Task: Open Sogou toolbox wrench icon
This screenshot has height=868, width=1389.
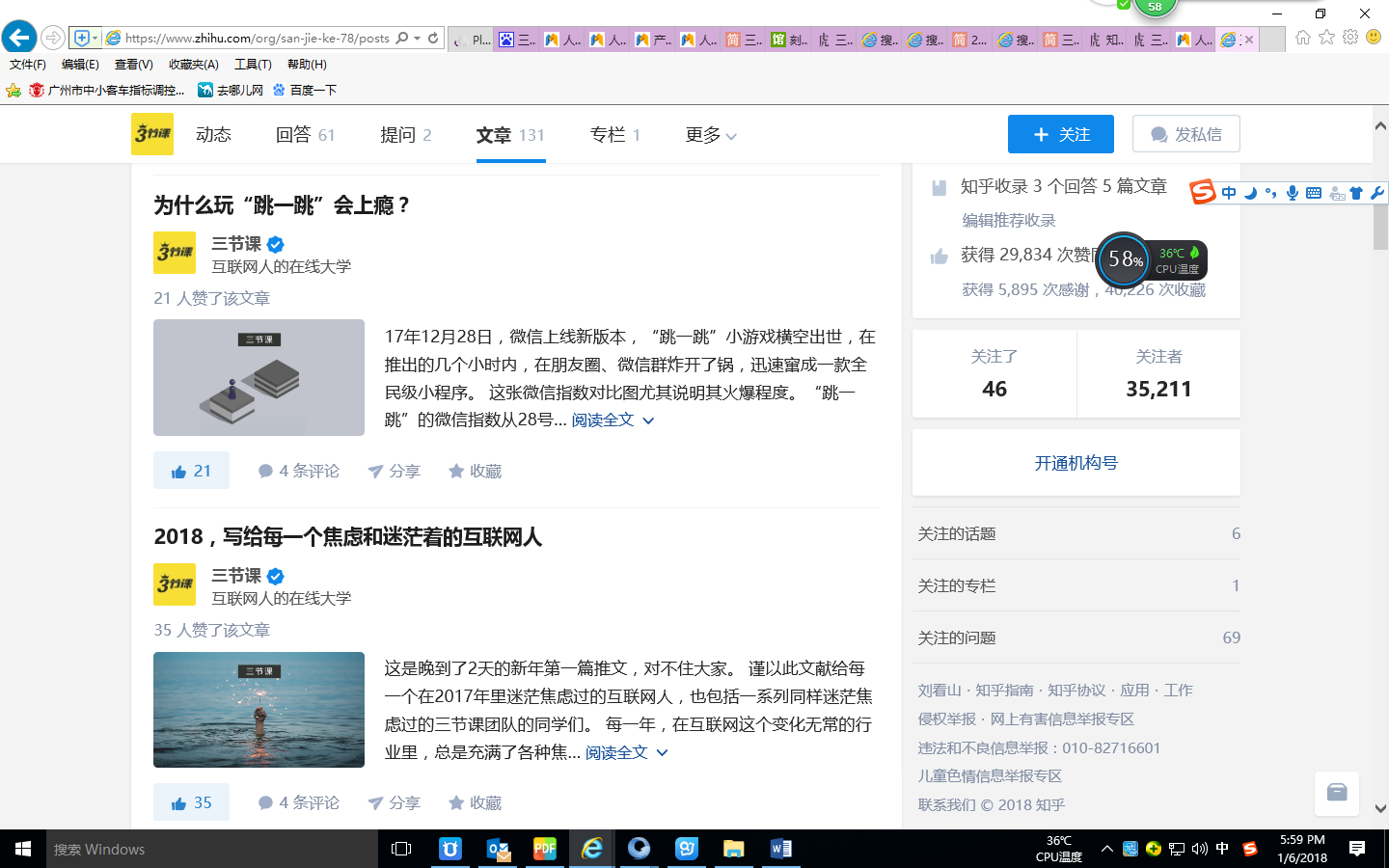Action: click(x=1376, y=193)
